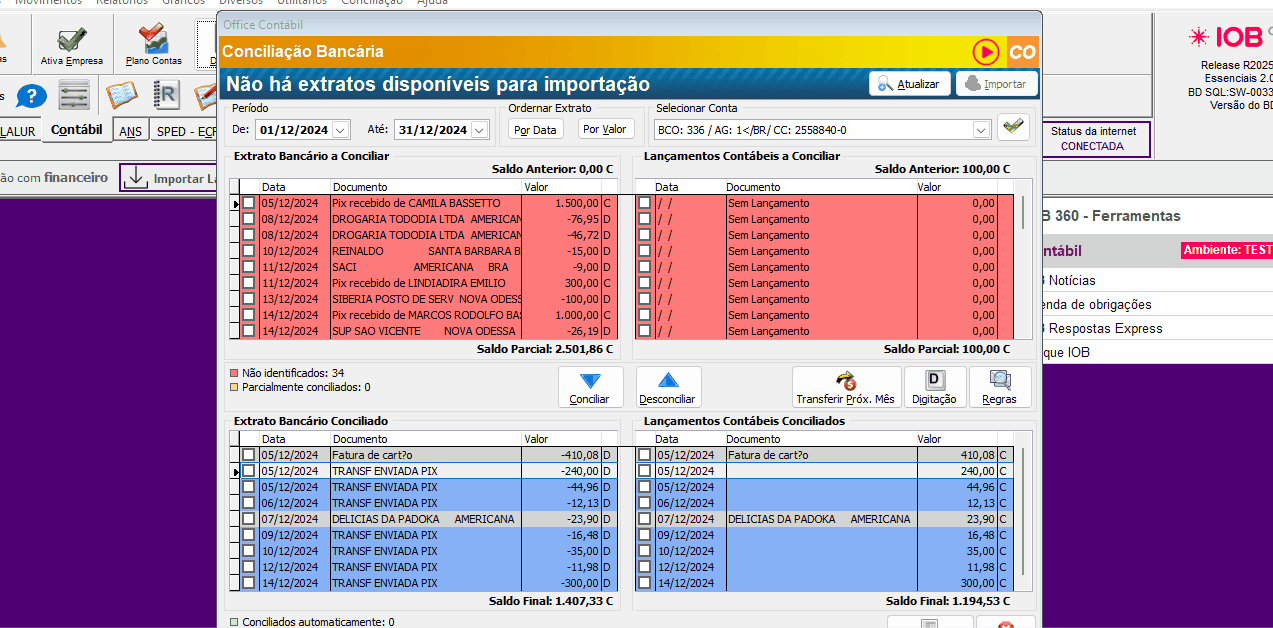Click the blue question mark help icon
Screen dimensions: 1273x628
click(x=32, y=96)
